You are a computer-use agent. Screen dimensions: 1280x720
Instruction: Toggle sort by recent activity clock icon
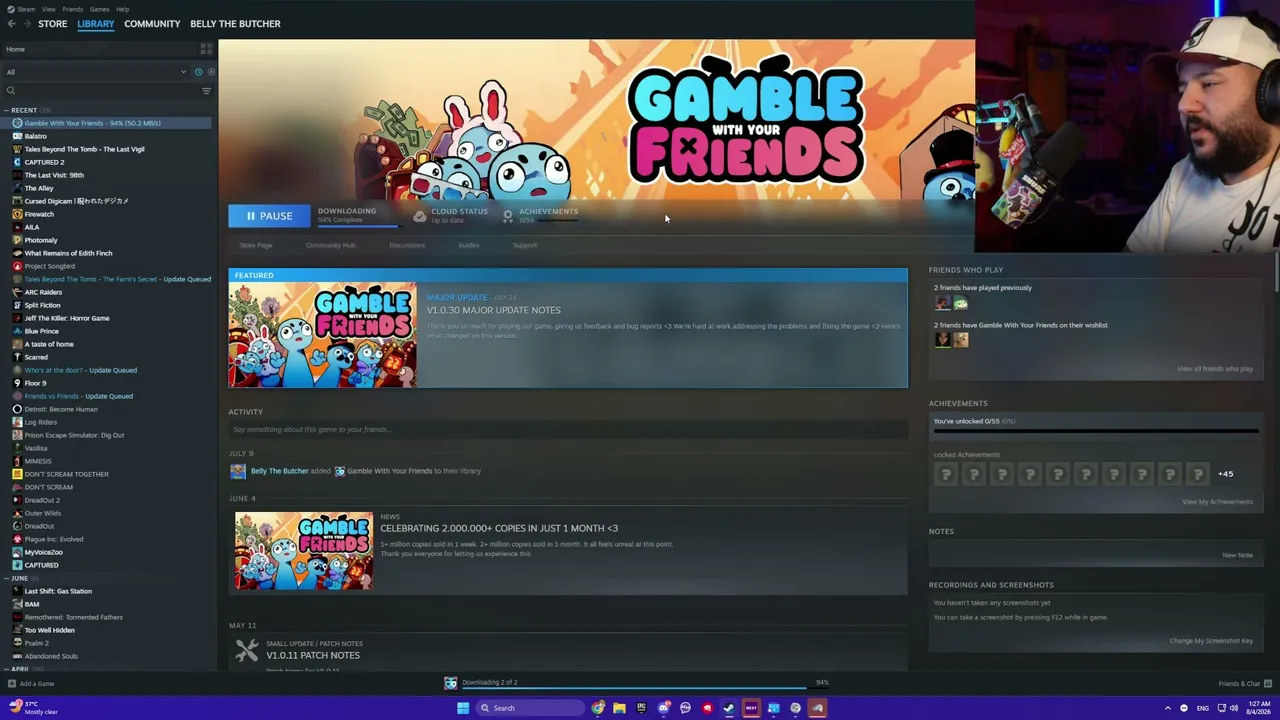click(198, 72)
